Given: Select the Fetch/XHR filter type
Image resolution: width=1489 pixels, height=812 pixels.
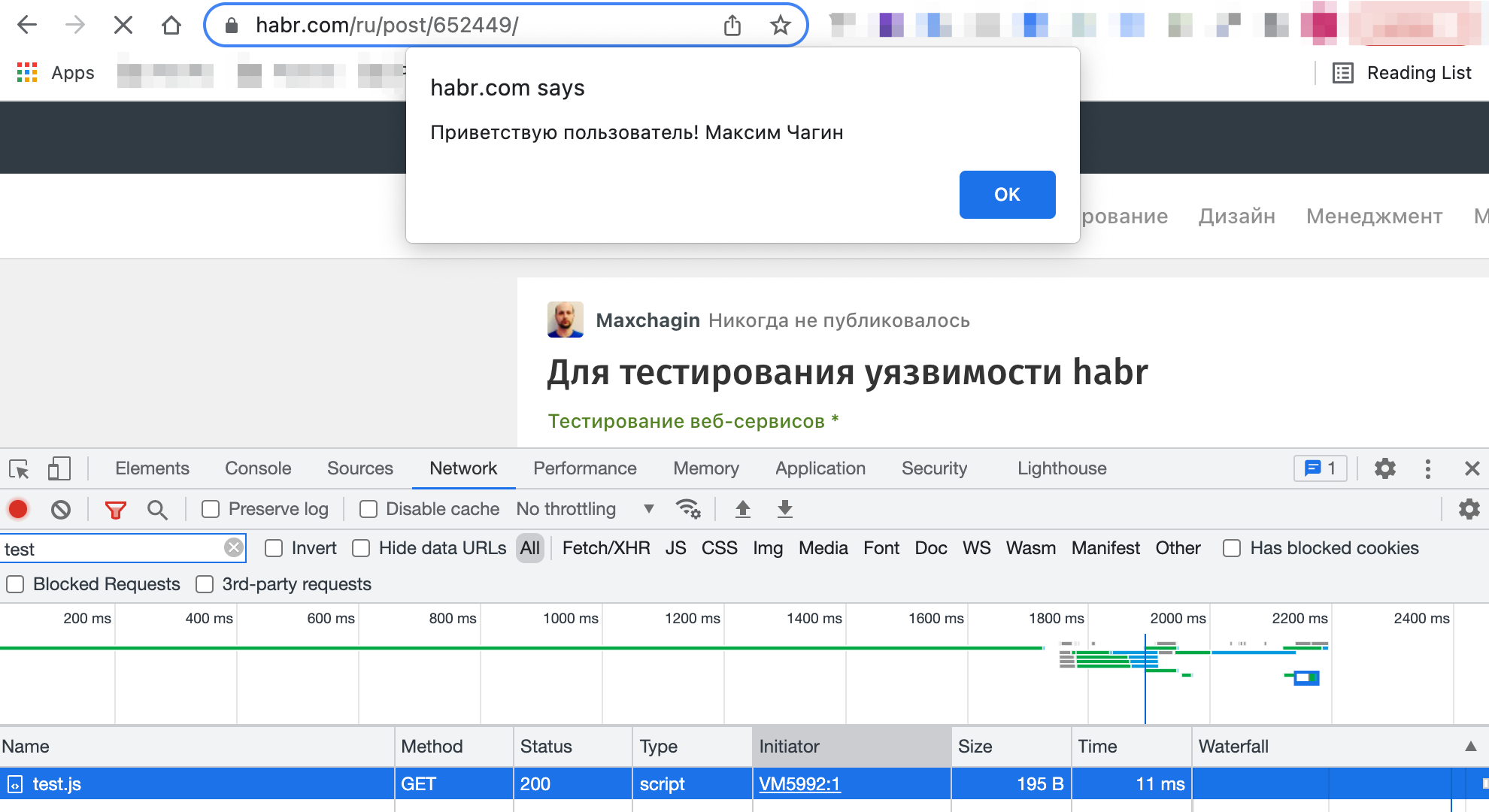Looking at the screenshot, I should coord(605,548).
